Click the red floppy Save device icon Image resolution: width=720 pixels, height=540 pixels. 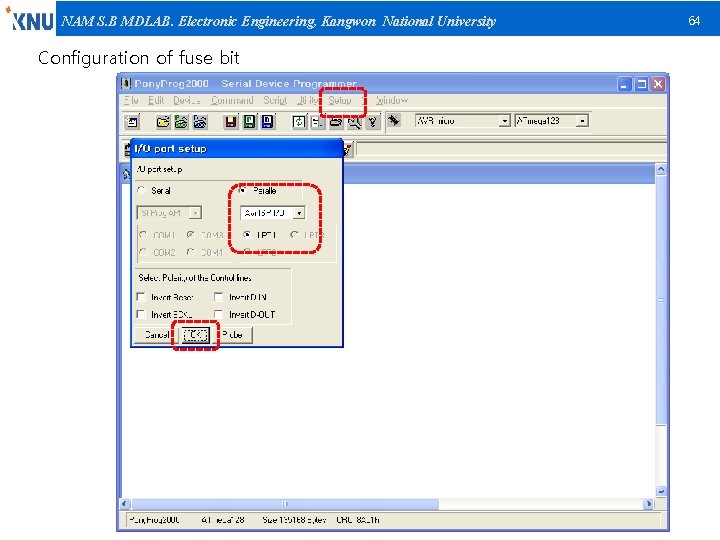pyautogui.click(x=231, y=122)
